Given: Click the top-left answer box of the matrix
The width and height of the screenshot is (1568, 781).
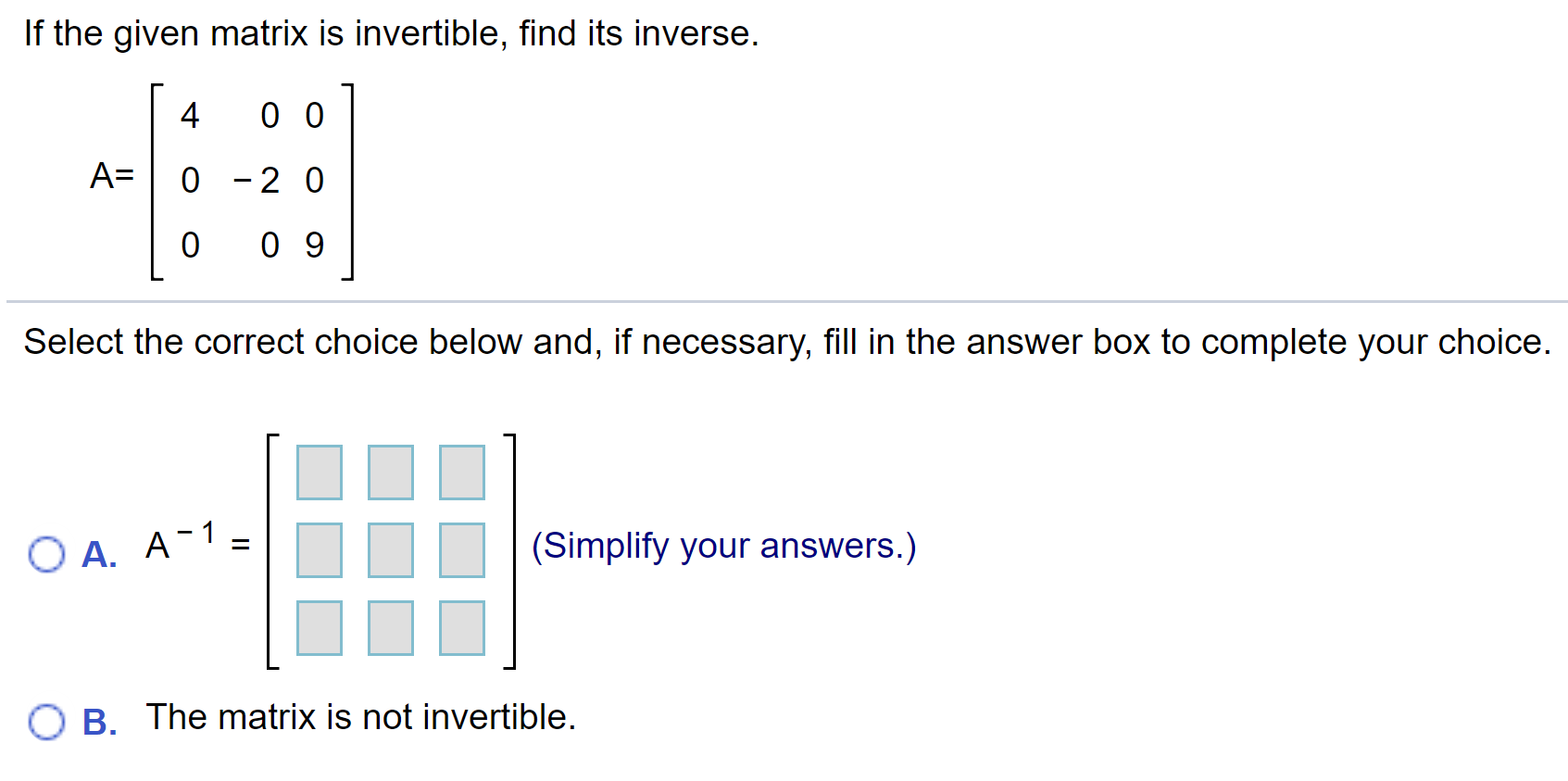Looking at the screenshot, I should [319, 472].
